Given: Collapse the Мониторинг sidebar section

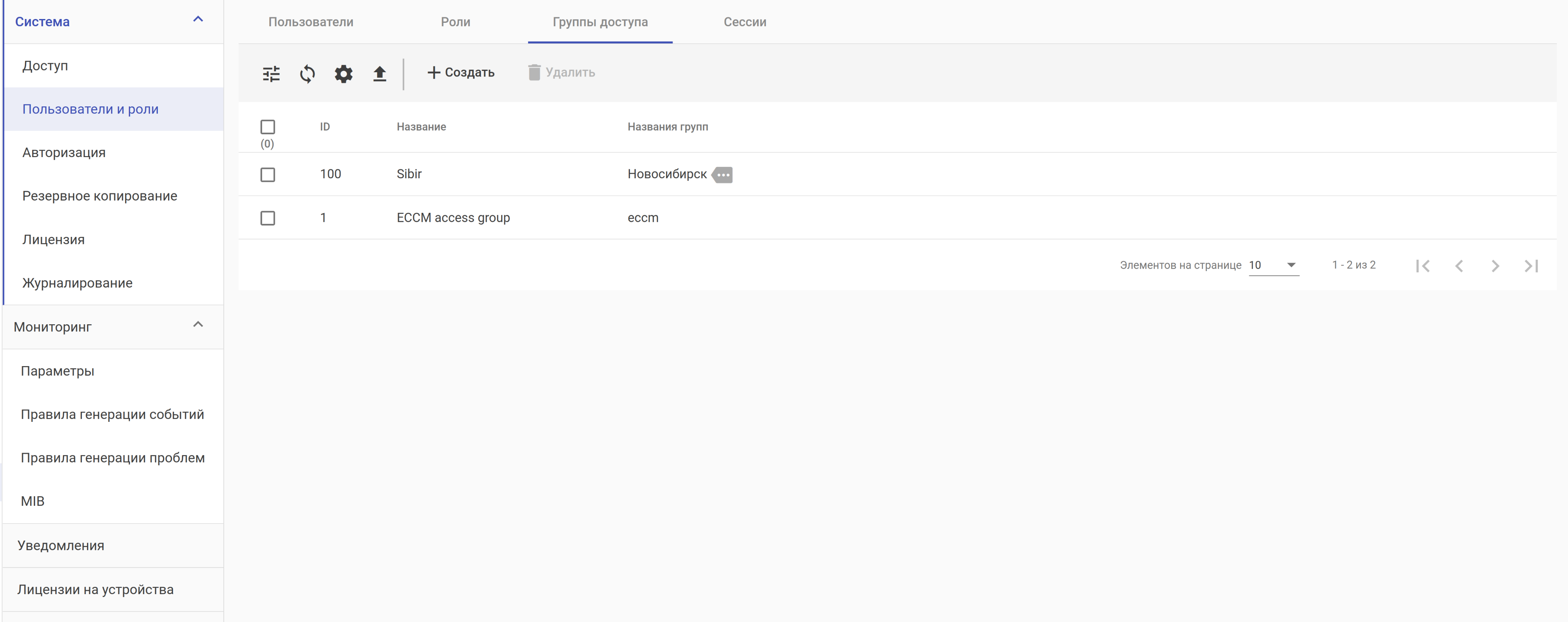Looking at the screenshot, I should (x=198, y=325).
